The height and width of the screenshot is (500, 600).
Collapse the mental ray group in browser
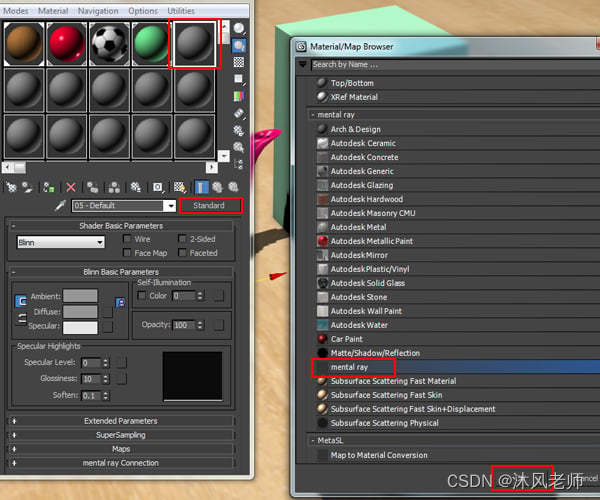coord(313,115)
